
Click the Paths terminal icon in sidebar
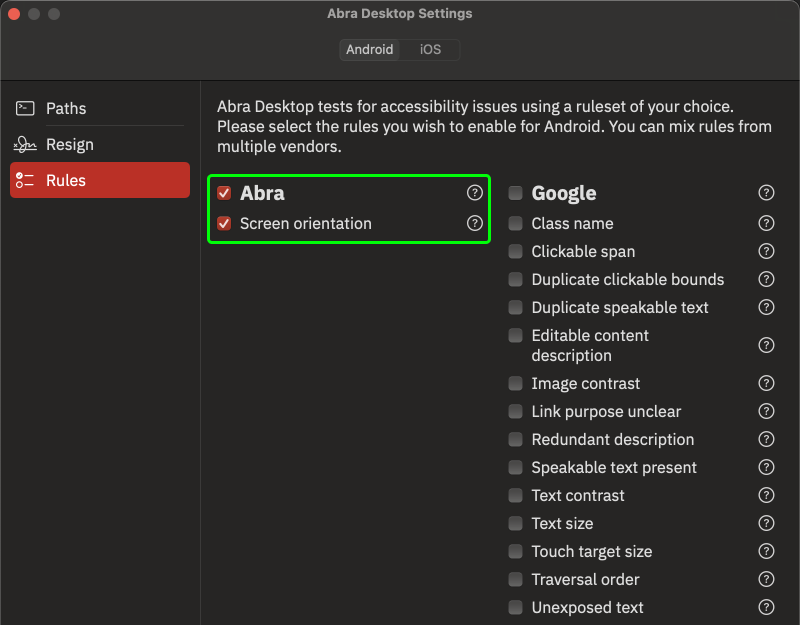point(25,108)
